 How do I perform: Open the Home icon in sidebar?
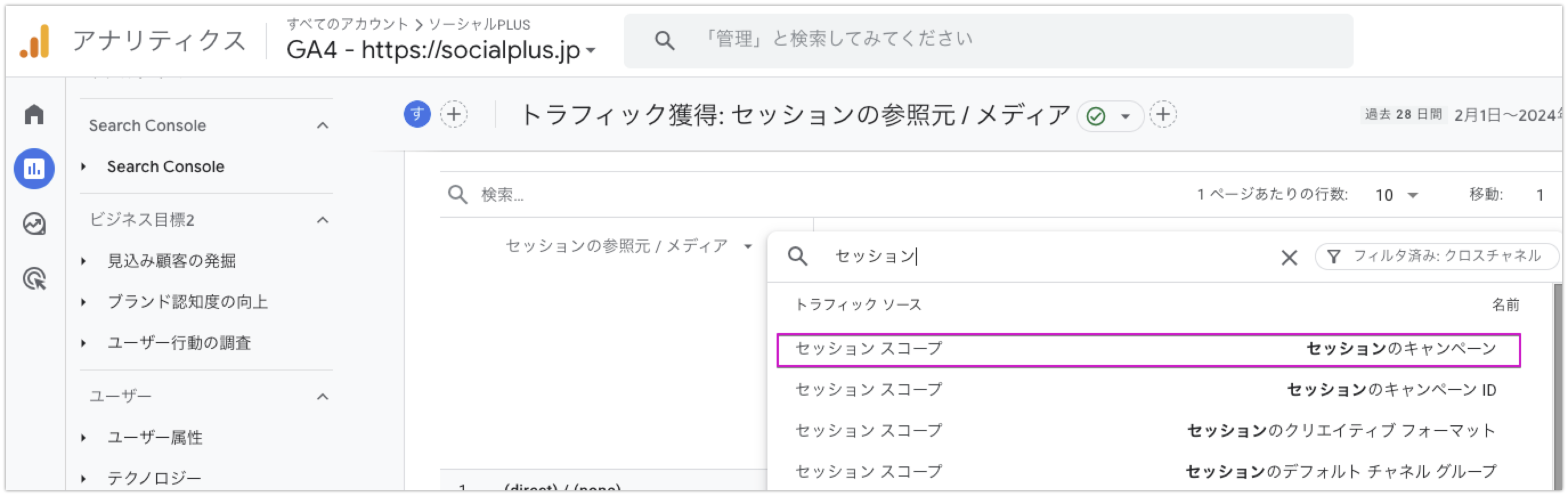point(34,115)
